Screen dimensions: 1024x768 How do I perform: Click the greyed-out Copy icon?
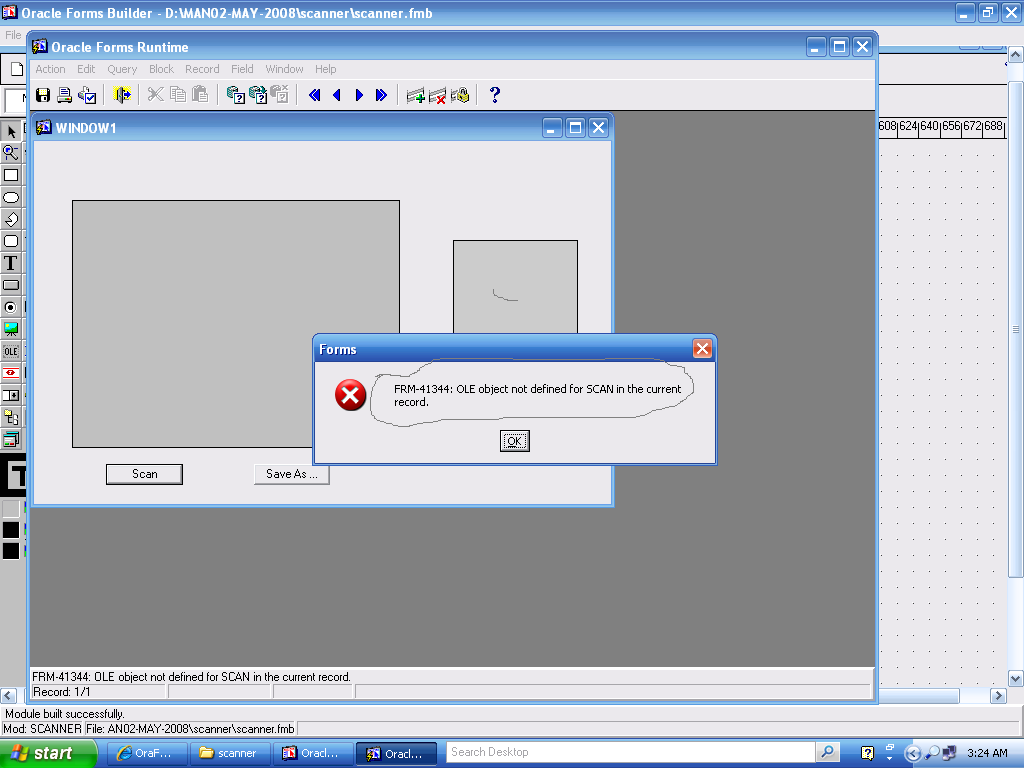pos(178,95)
